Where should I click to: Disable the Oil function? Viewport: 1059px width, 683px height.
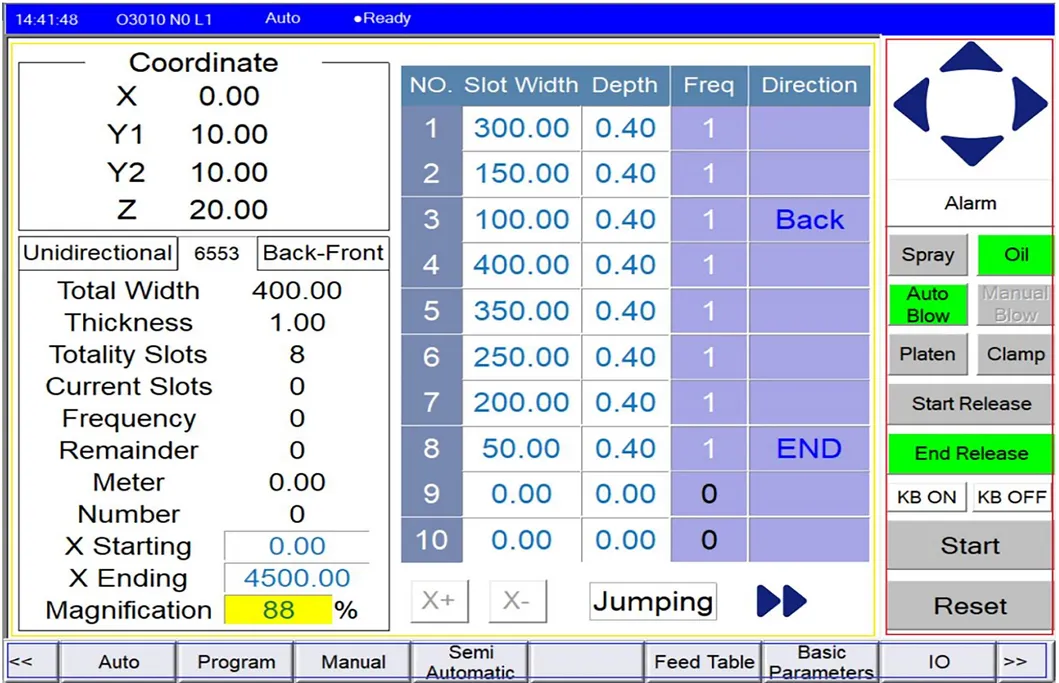click(1014, 255)
